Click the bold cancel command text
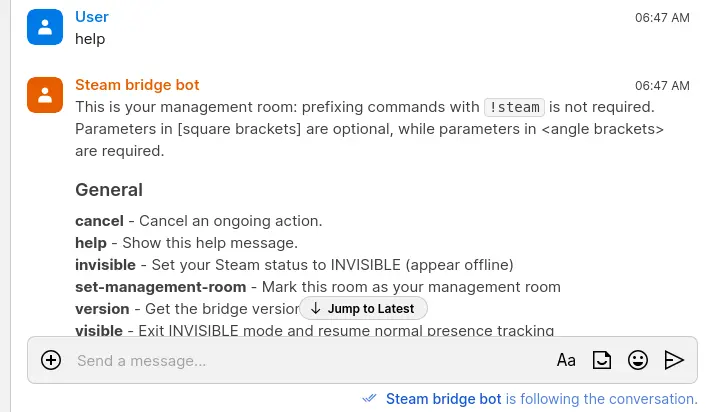This screenshot has width=714, height=412. [99, 220]
